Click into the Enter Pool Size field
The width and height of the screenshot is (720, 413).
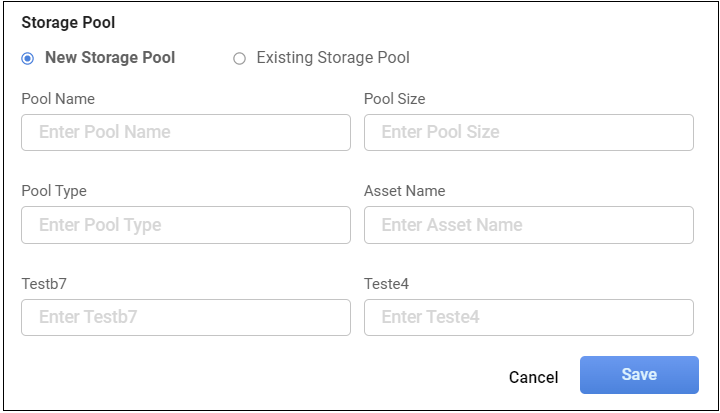coord(529,132)
